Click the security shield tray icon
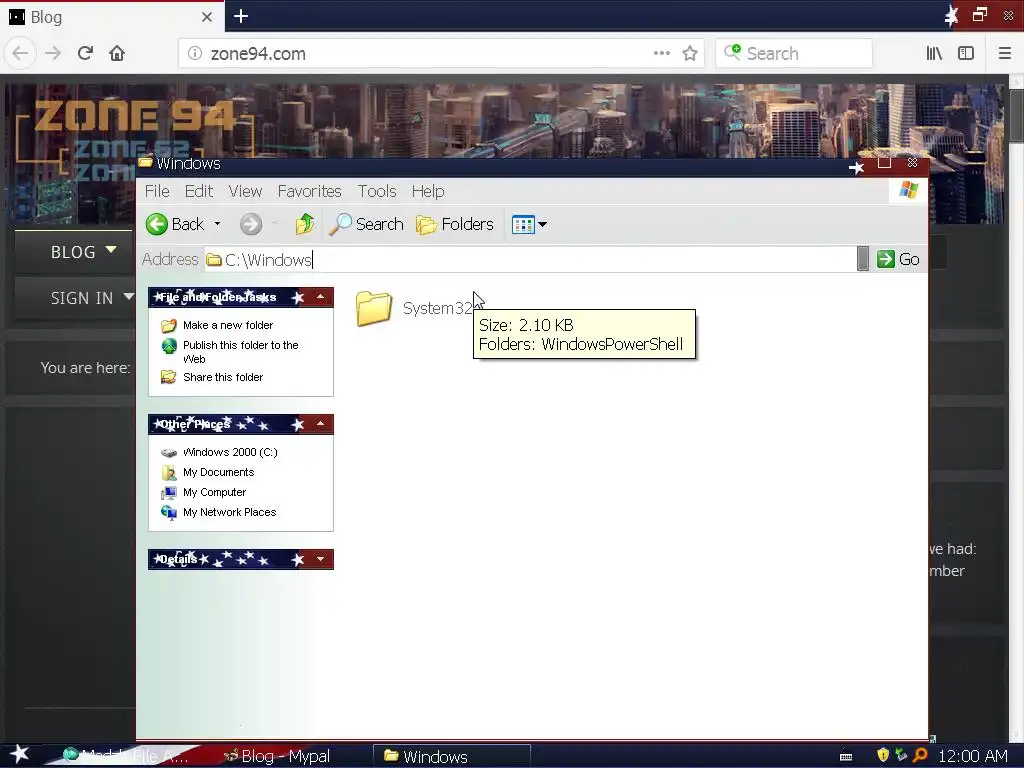This screenshot has width=1024, height=768. point(883,756)
